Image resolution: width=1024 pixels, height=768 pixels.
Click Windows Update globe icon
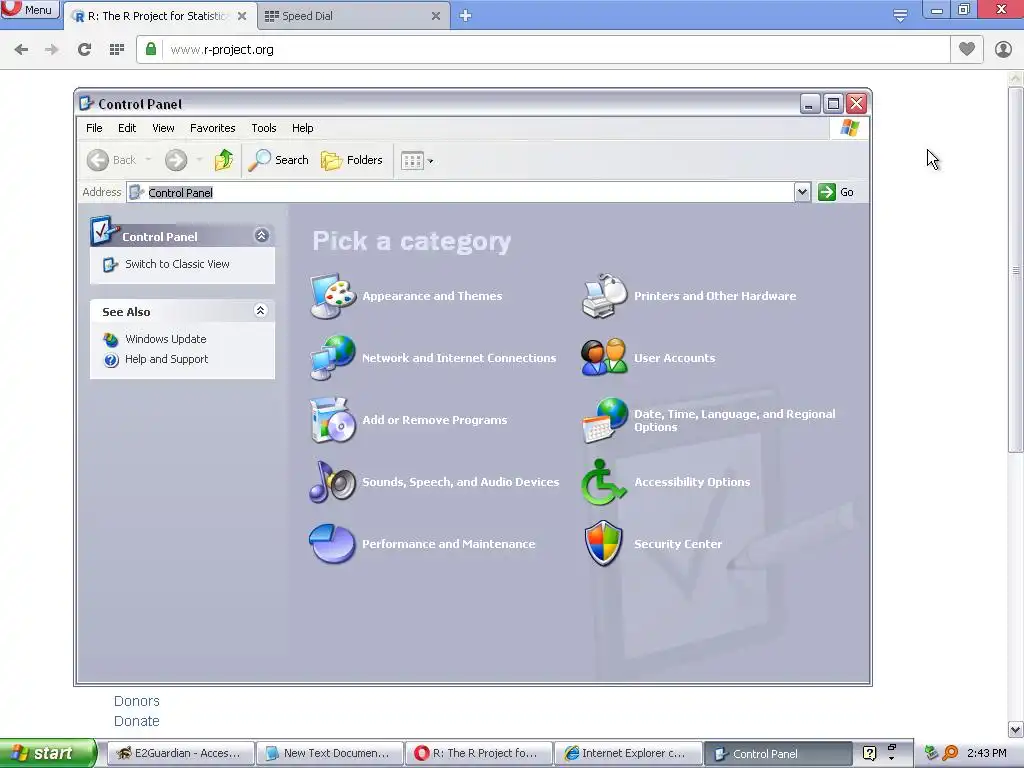click(x=111, y=340)
